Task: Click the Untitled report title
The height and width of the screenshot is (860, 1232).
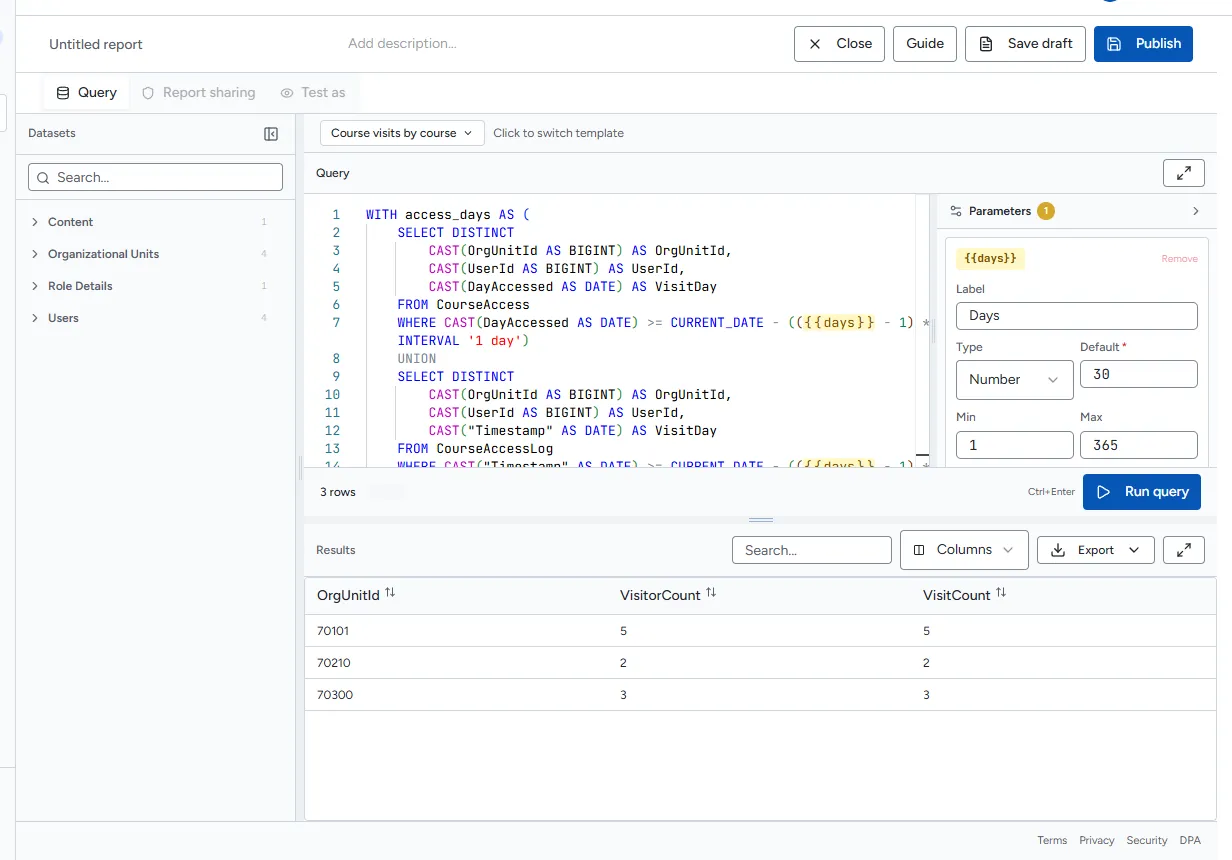Action: 96,45
